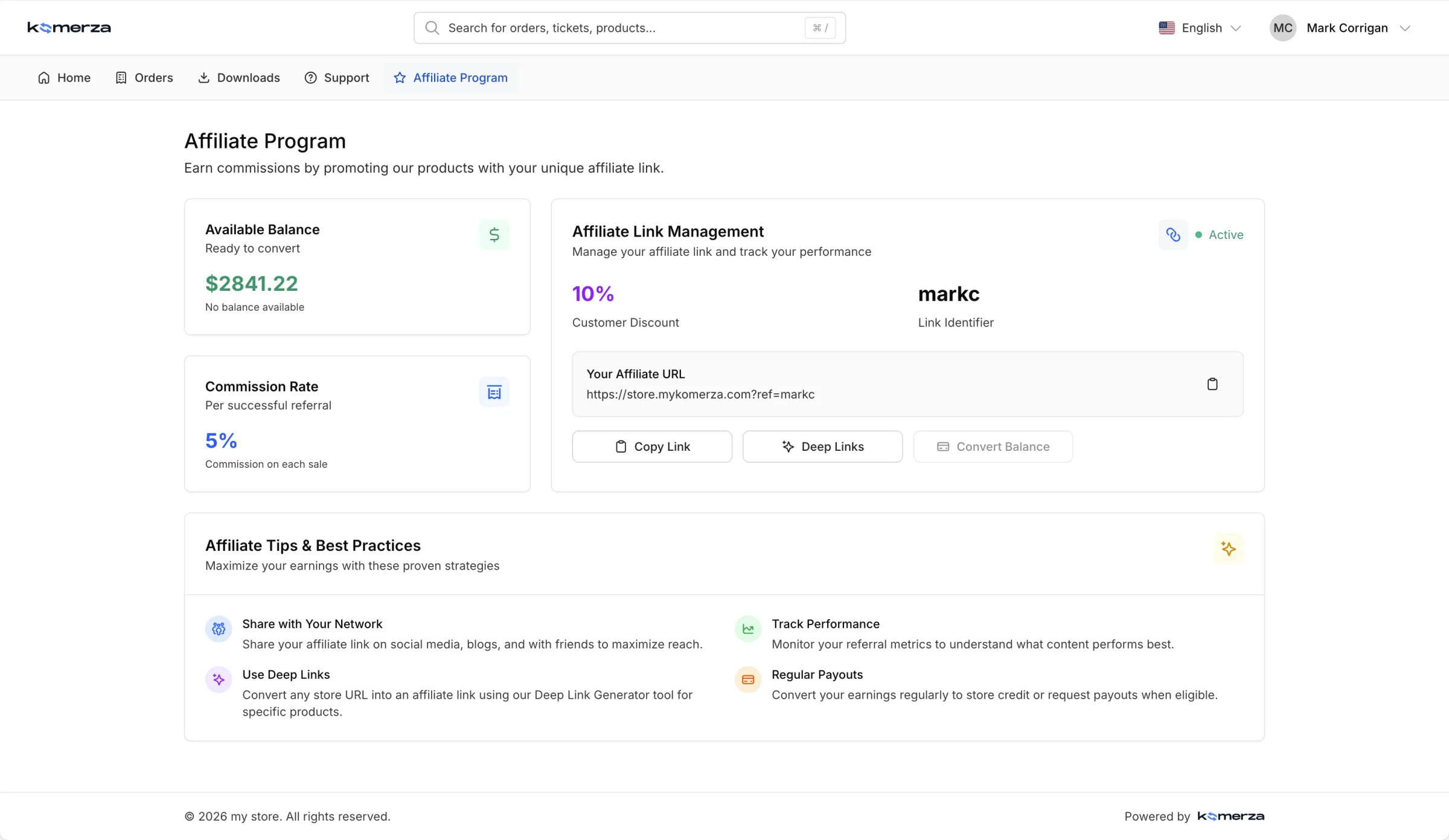Go to the Downloads section

tap(238, 77)
